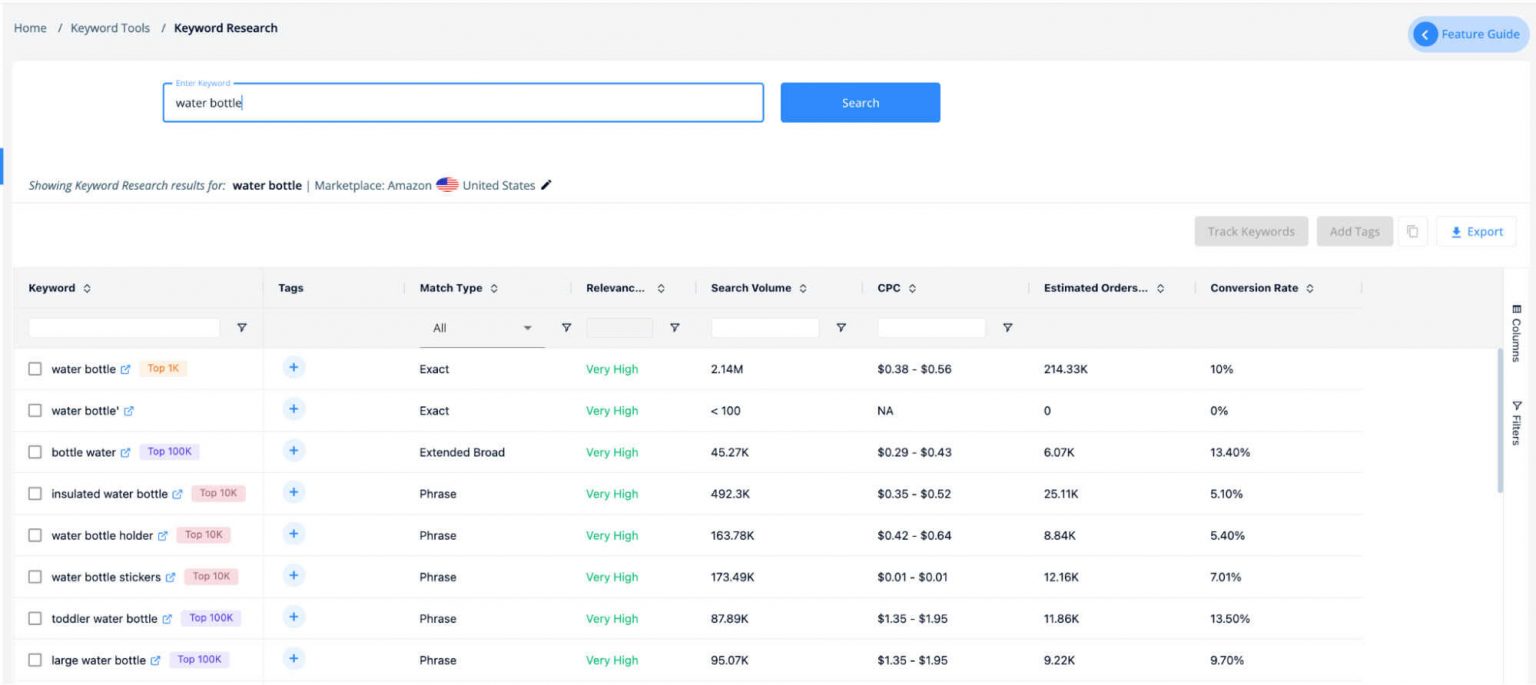The width and height of the screenshot is (1536, 685).
Task: Go to Keyword Tools in the breadcrumb
Action: [x=110, y=27]
